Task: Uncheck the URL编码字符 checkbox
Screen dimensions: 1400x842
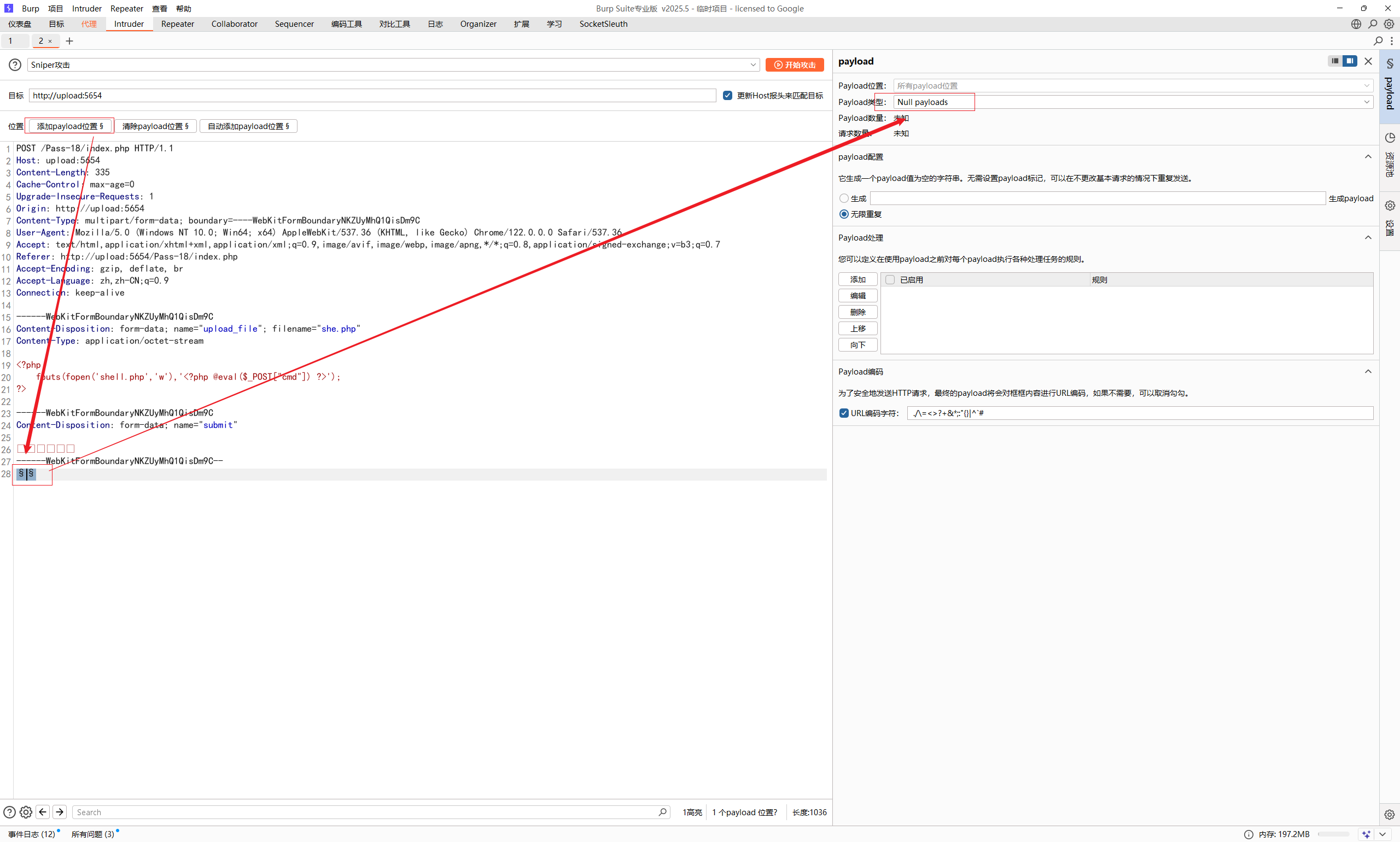Action: [x=843, y=412]
